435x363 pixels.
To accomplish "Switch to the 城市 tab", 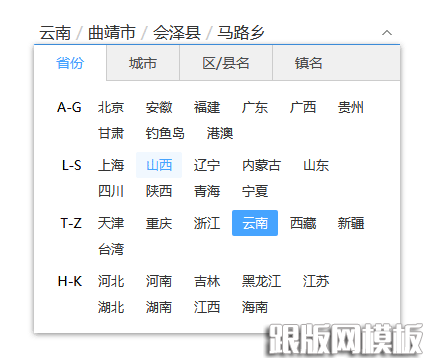I will coord(143,63).
